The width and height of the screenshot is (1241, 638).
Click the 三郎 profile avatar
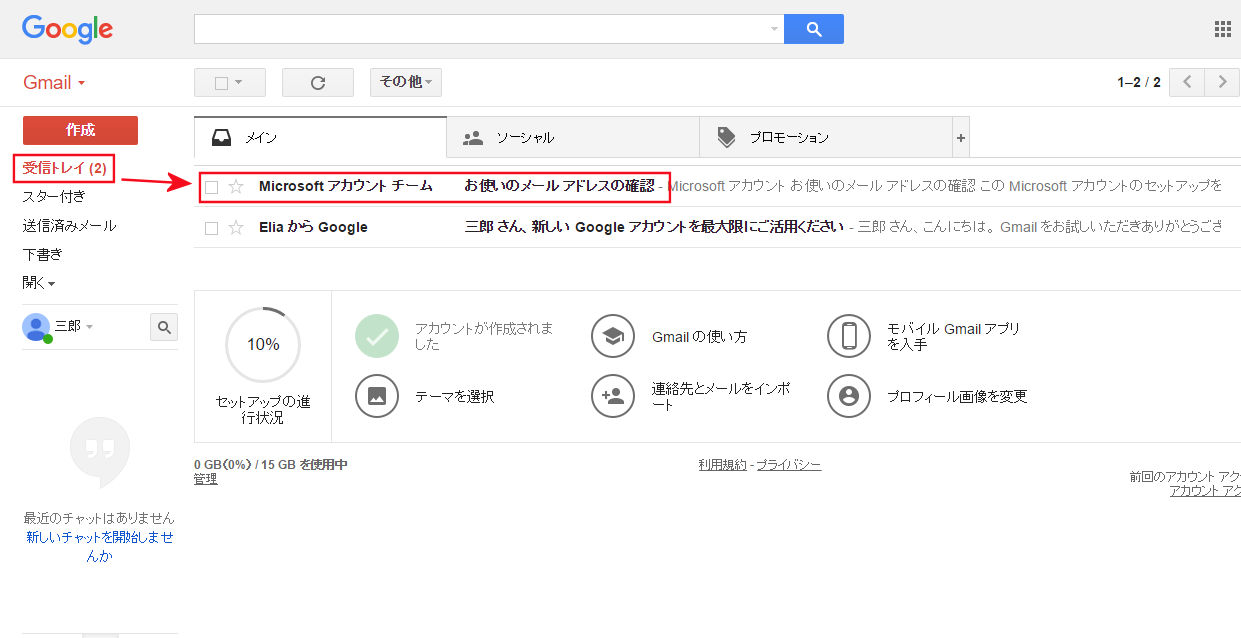tap(36, 327)
